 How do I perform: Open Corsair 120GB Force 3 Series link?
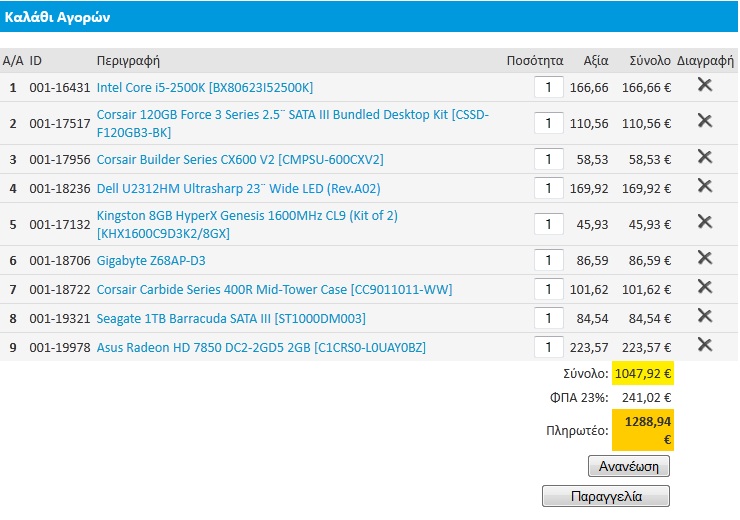293,124
